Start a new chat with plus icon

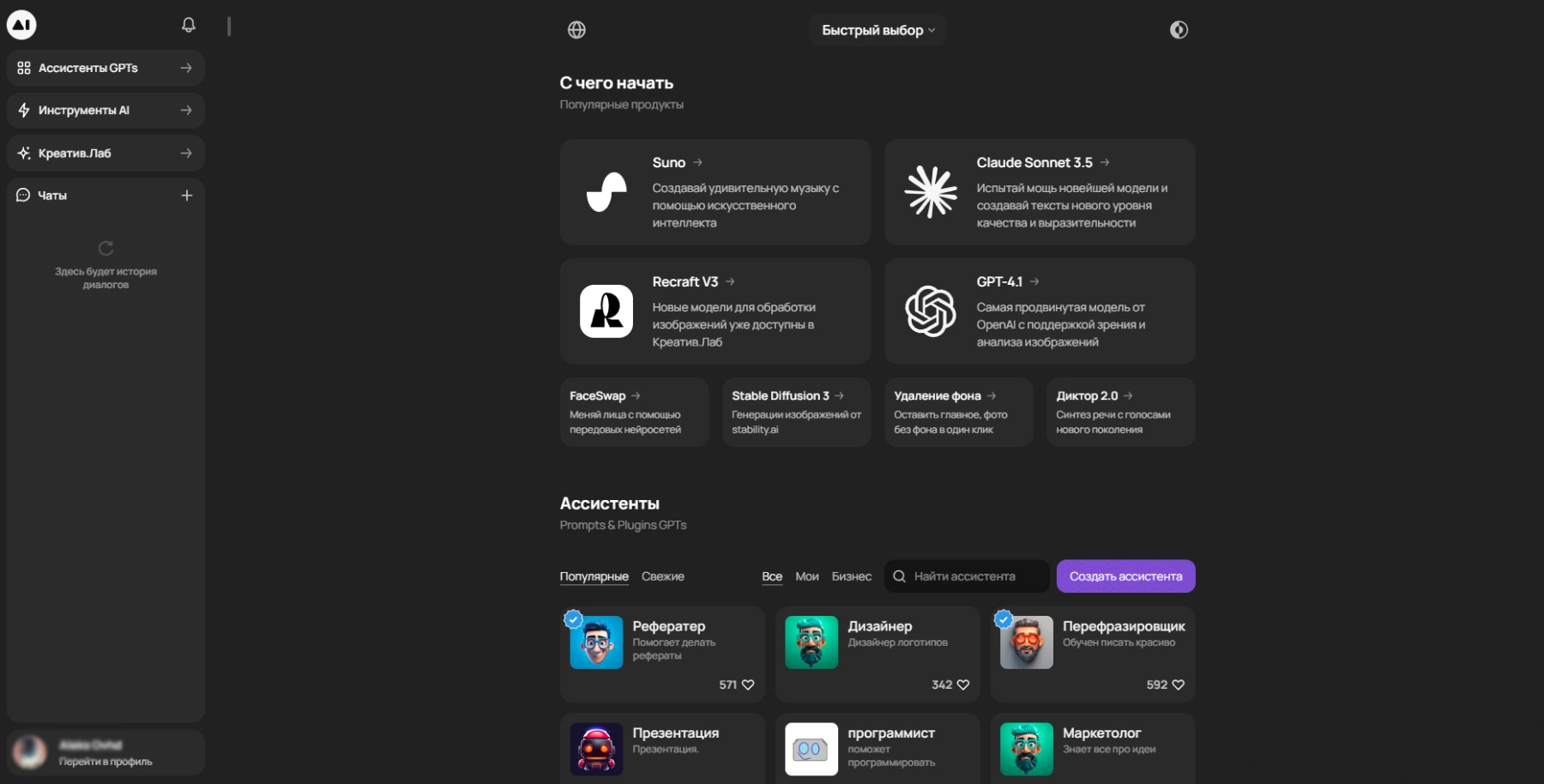point(187,196)
